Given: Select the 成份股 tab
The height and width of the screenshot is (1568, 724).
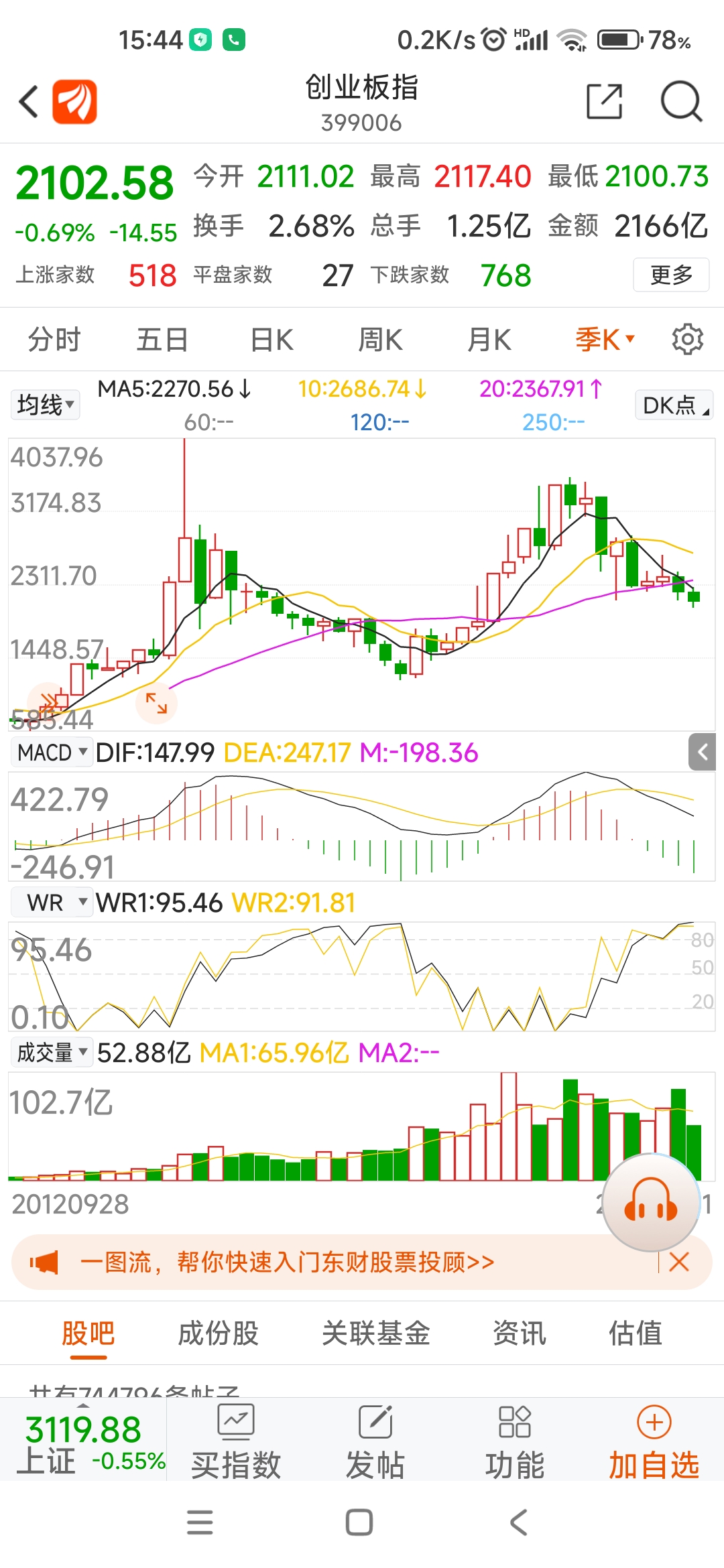Looking at the screenshot, I should (x=218, y=1333).
